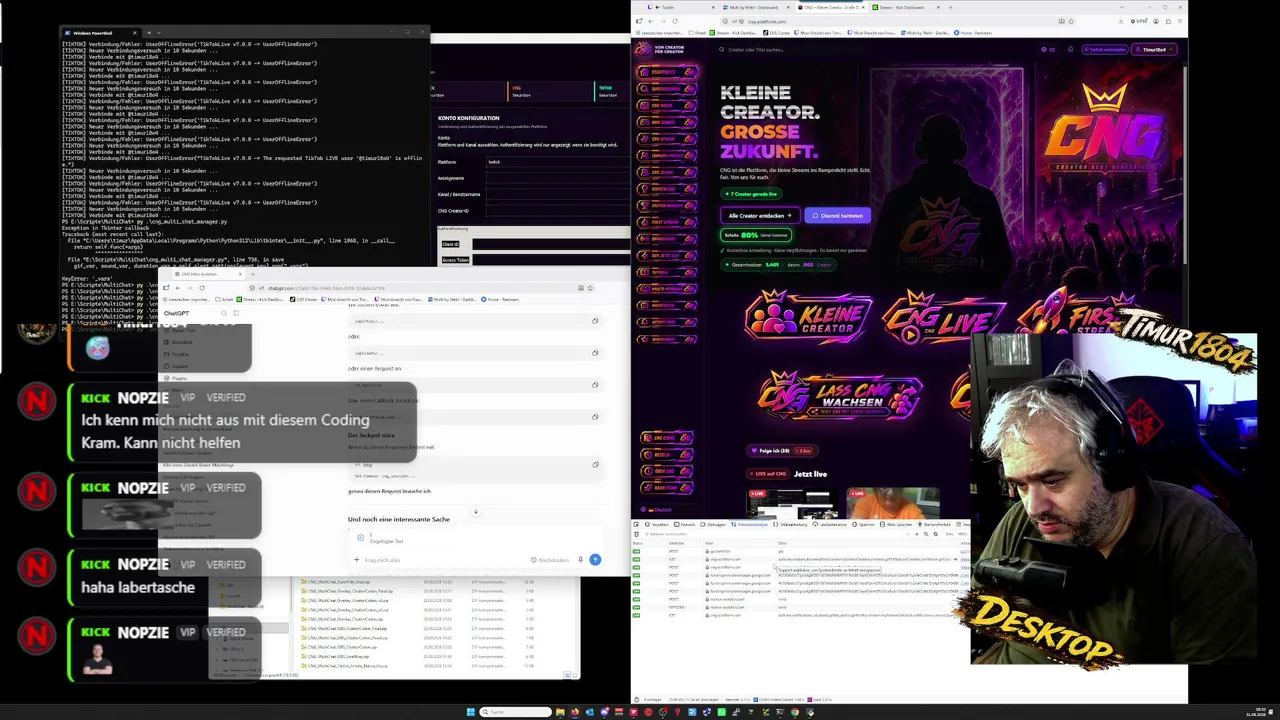Open the Netzwerkanalyse devtools tab
Image resolution: width=1280 pixels, height=720 pixels.
point(752,524)
